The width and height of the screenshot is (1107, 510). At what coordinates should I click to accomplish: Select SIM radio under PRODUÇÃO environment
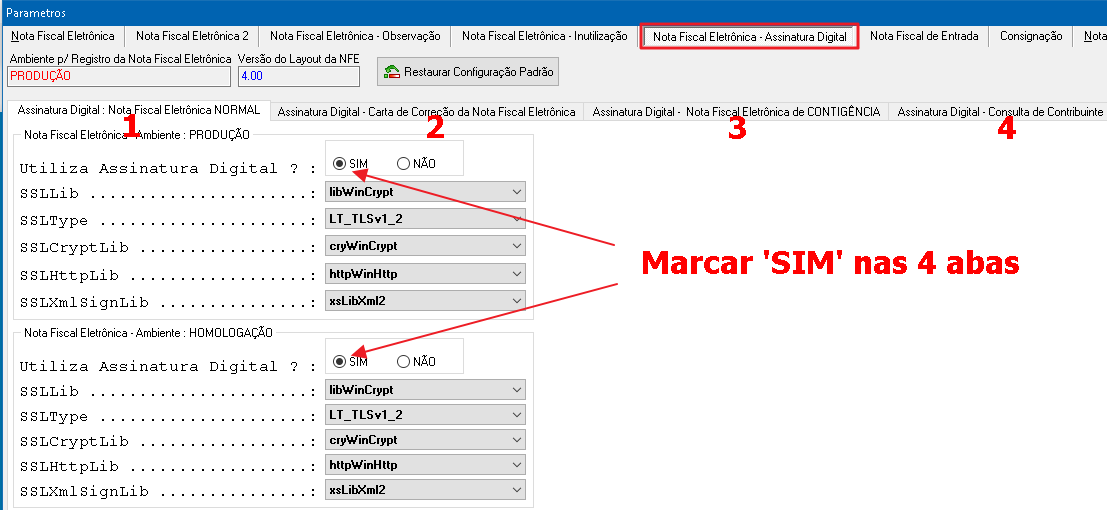coord(340,164)
